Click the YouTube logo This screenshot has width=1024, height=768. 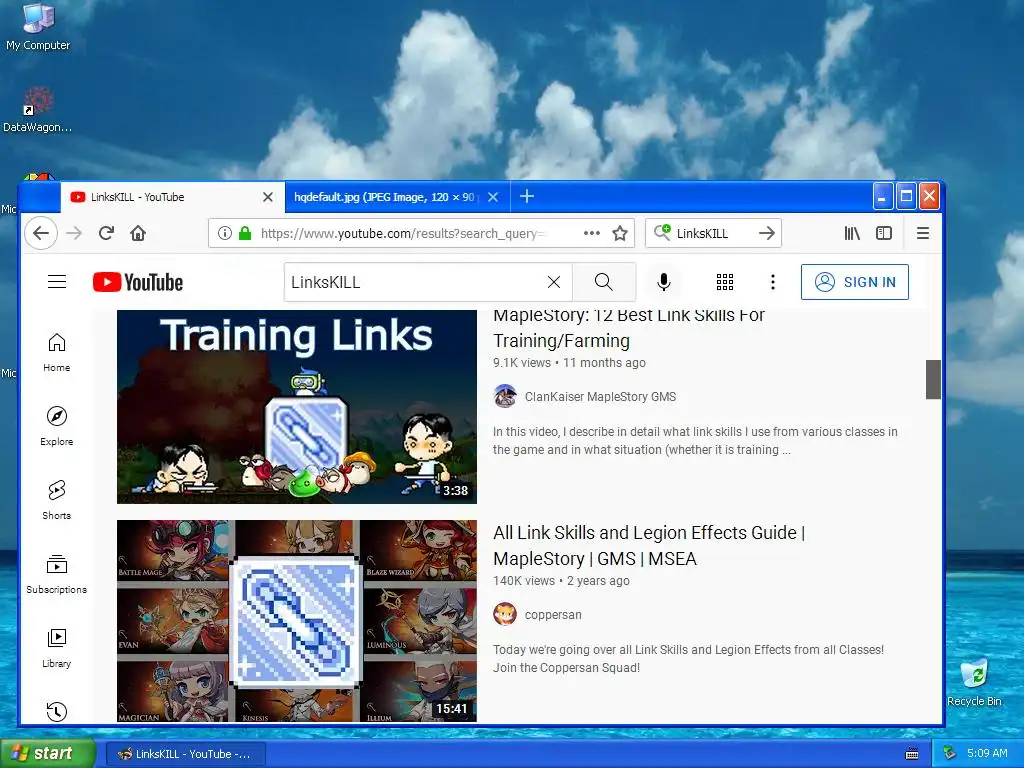click(138, 282)
